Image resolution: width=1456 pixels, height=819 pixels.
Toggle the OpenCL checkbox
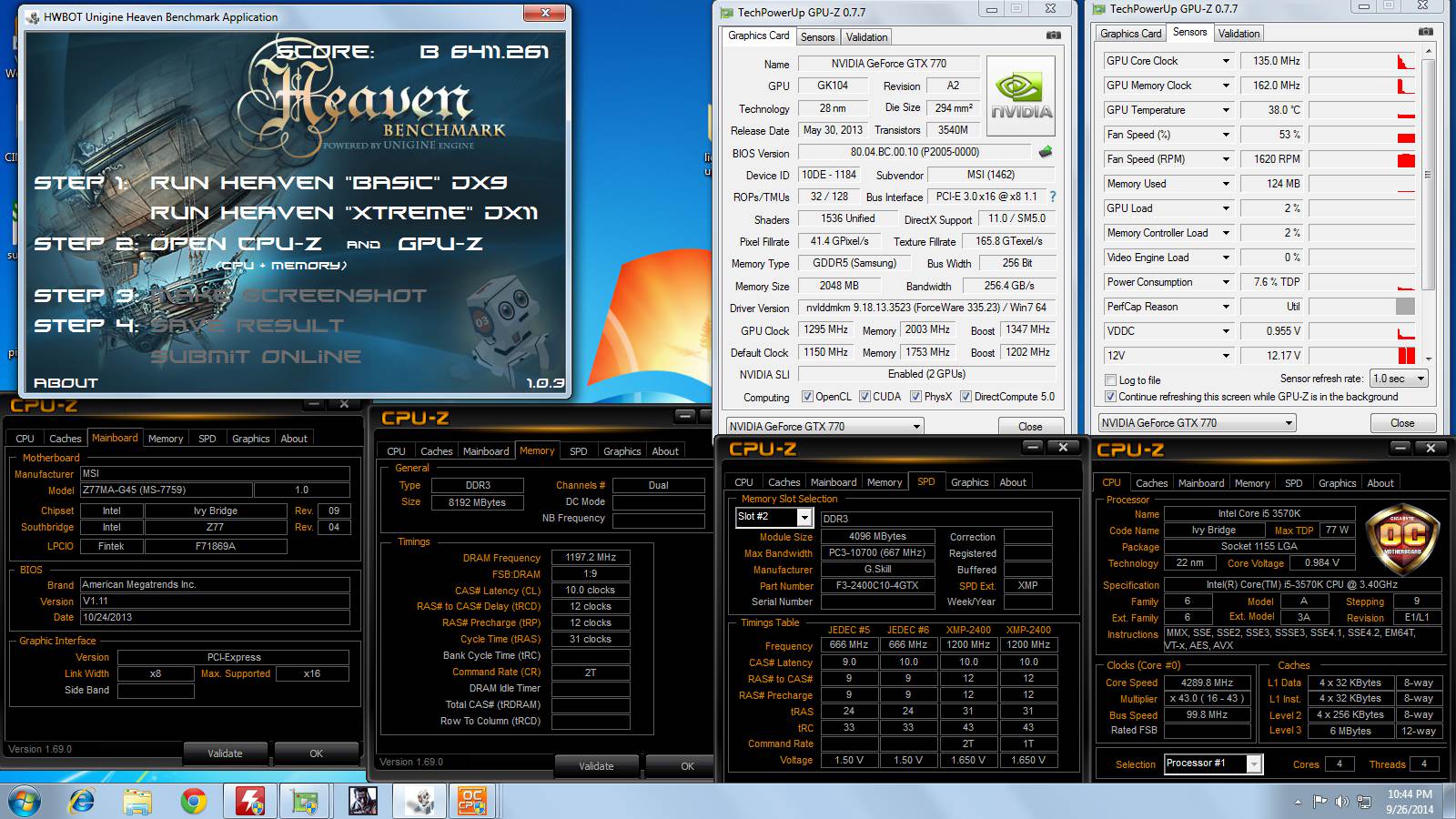pyautogui.click(x=807, y=397)
